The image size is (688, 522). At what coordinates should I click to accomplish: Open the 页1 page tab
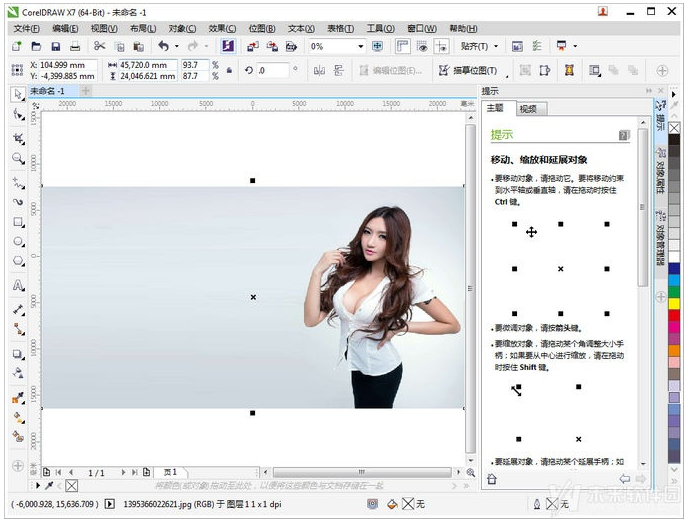170,472
